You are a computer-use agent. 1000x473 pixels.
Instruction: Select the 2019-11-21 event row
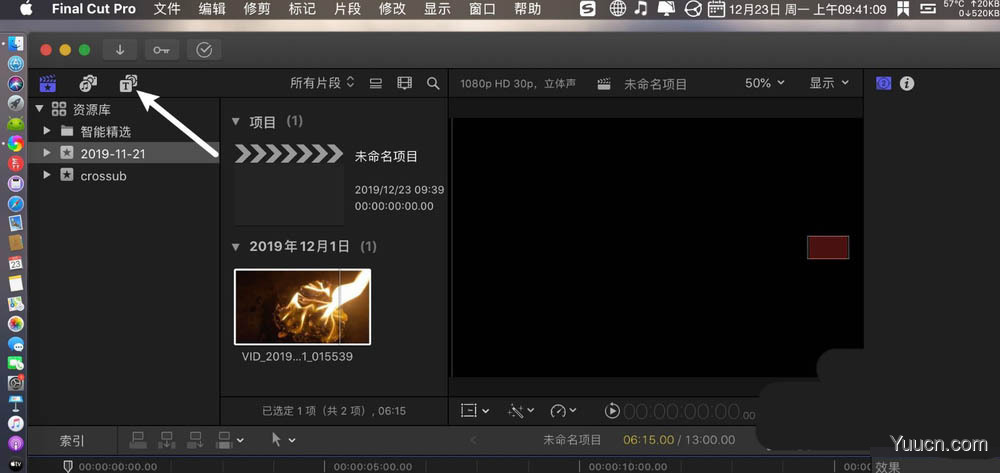124,153
